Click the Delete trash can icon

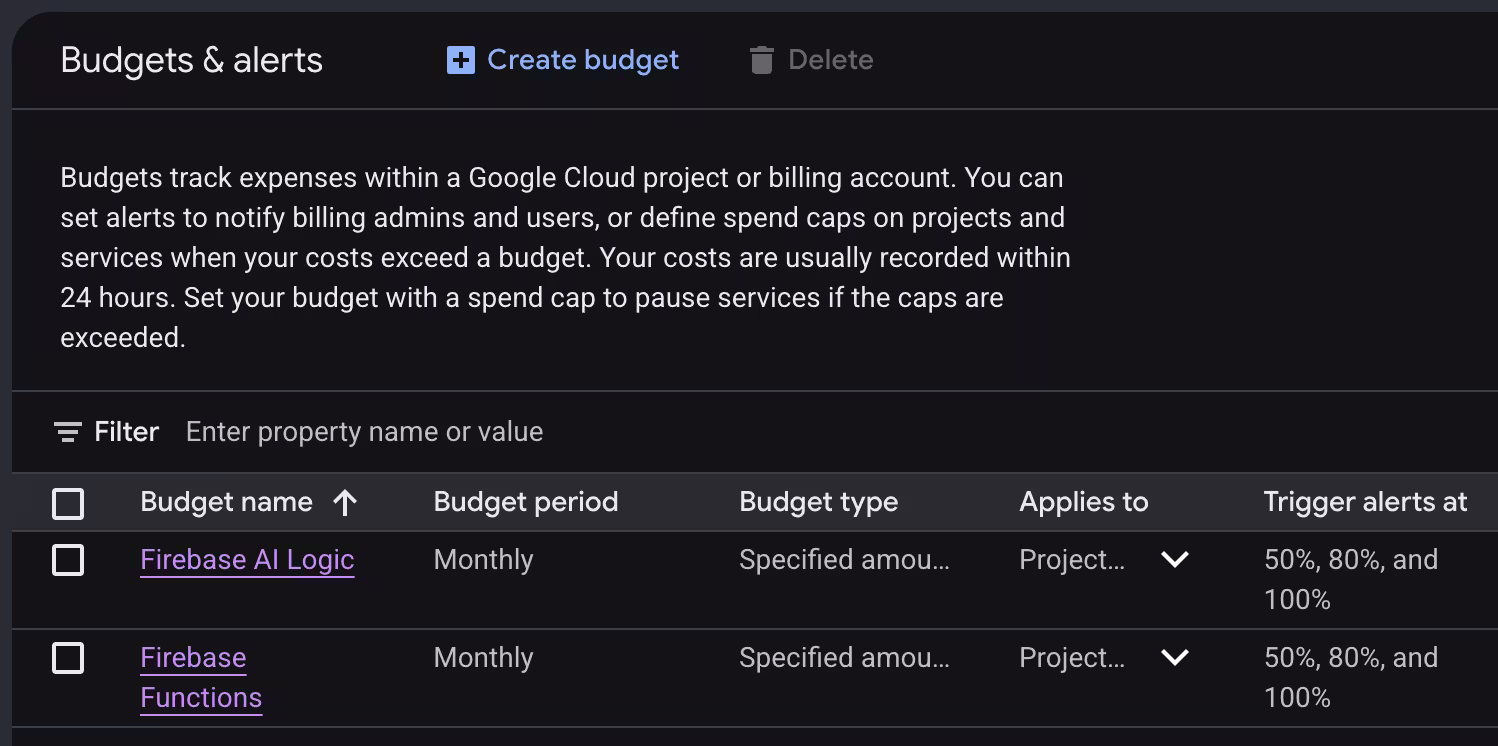(x=761, y=60)
